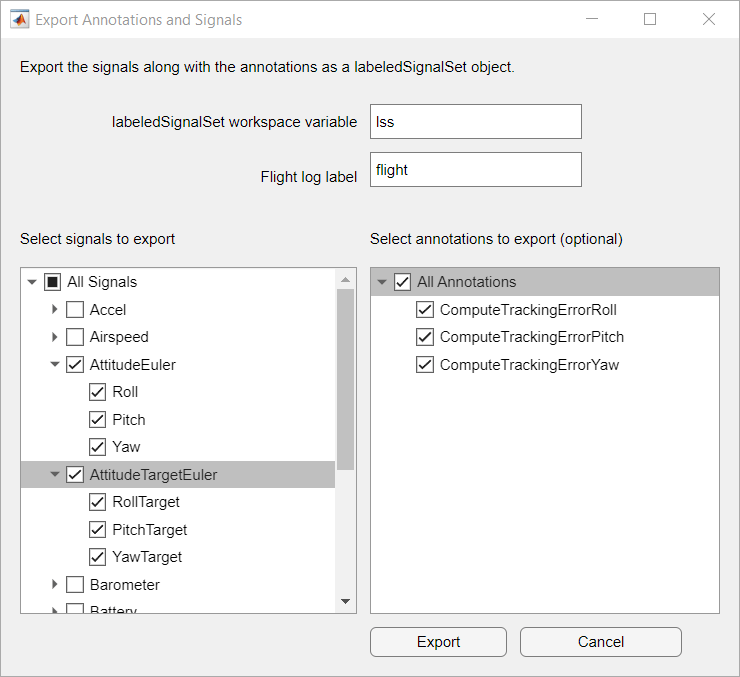This screenshot has height=677, width=740.
Task: Expand the Barometer tree node
Action: (x=55, y=584)
